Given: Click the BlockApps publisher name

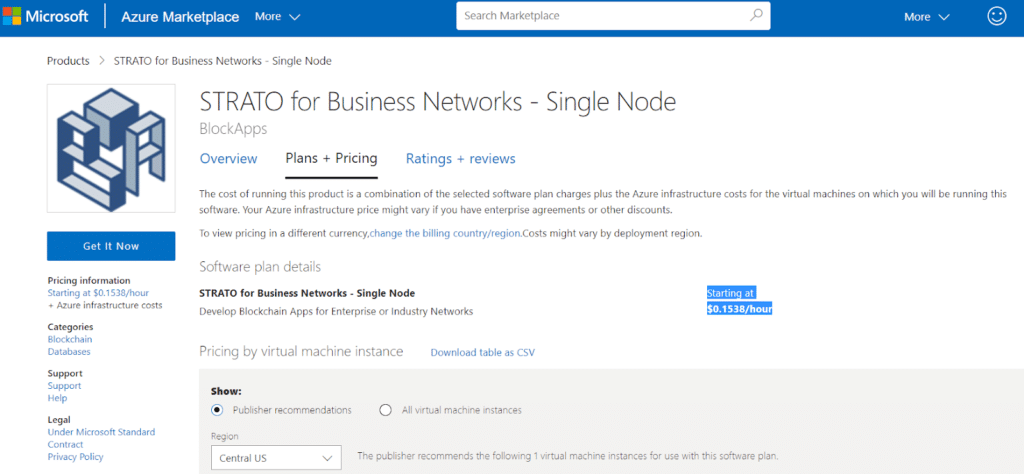Looking at the screenshot, I should (233, 129).
